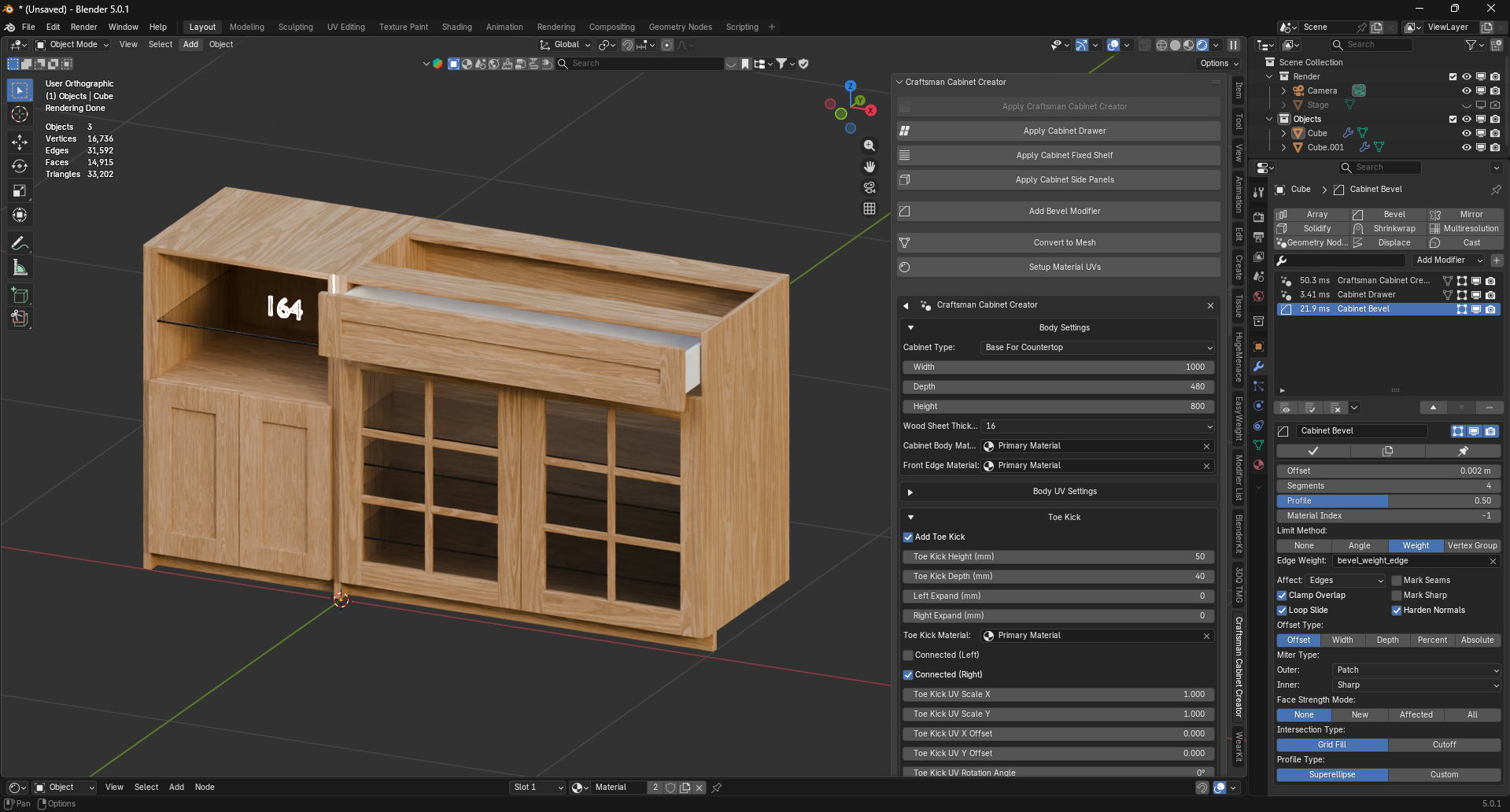
Task: Select the Move tool
Action: (x=20, y=142)
